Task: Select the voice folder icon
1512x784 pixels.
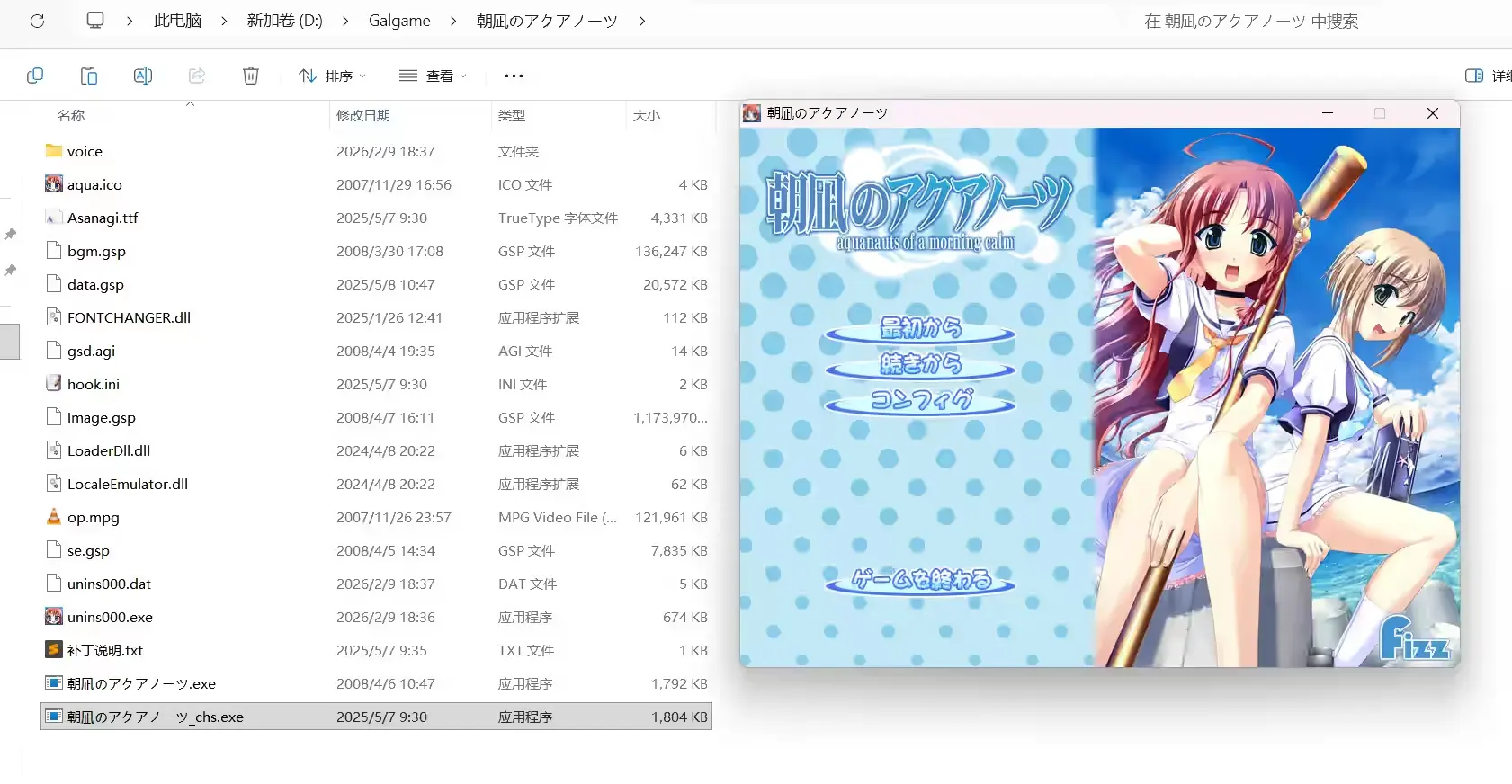Action: (54, 151)
